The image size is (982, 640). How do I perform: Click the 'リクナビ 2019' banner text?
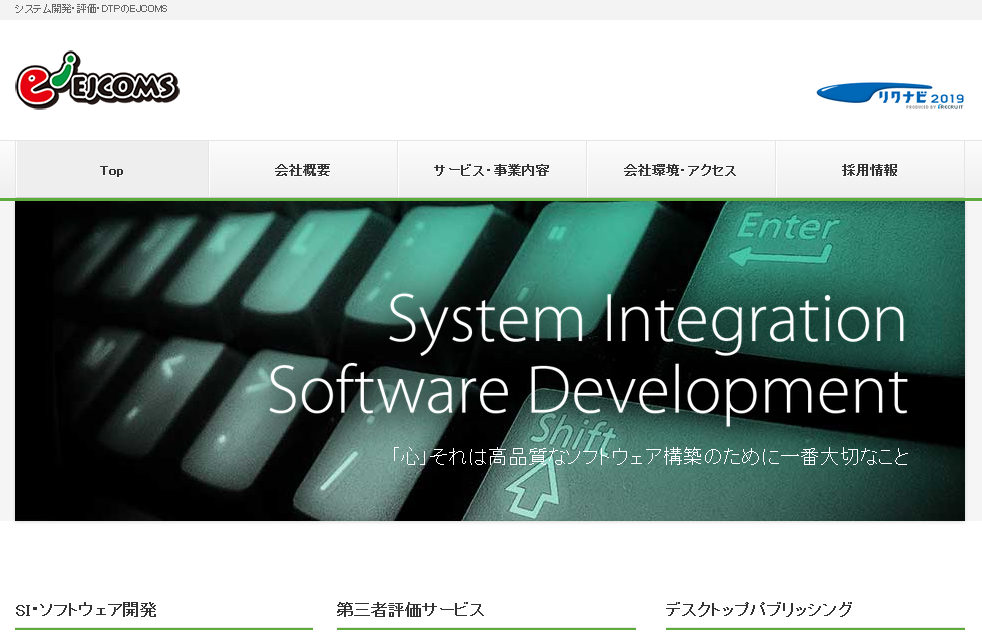[920, 98]
